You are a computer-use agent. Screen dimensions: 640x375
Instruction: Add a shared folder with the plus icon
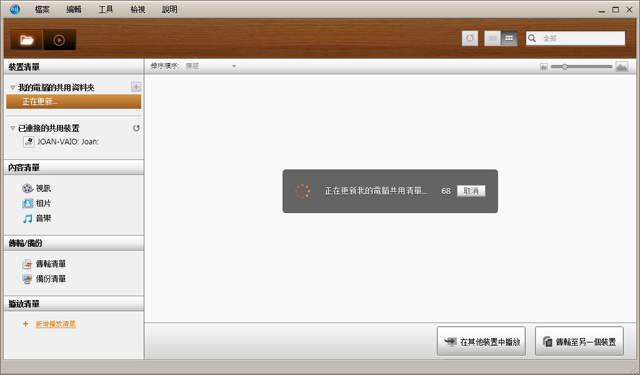pyautogui.click(x=136, y=87)
